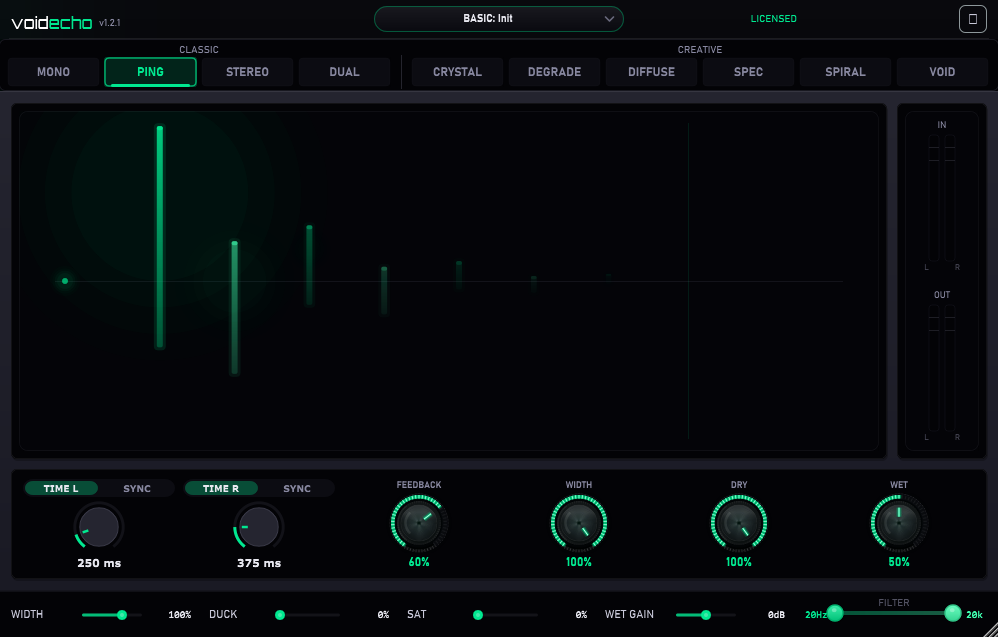The image size is (998, 637).
Task: Click the IN level meter
Action: (x=940, y=195)
